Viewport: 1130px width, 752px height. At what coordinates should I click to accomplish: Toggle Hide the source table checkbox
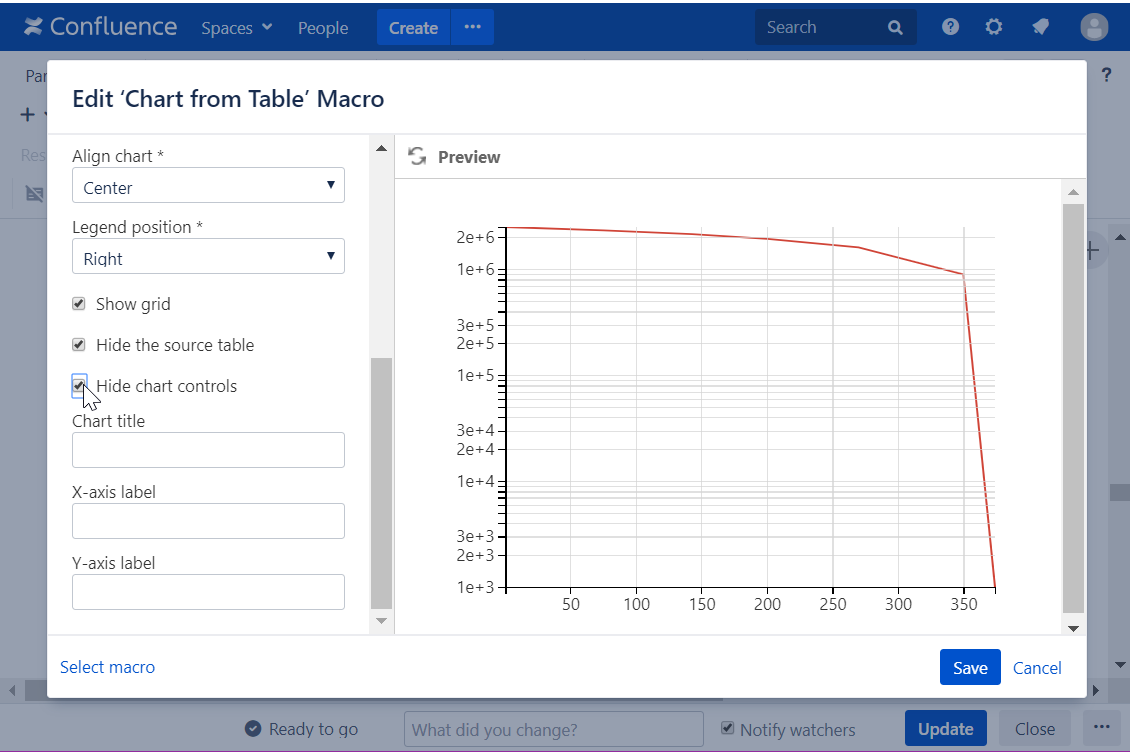click(79, 345)
